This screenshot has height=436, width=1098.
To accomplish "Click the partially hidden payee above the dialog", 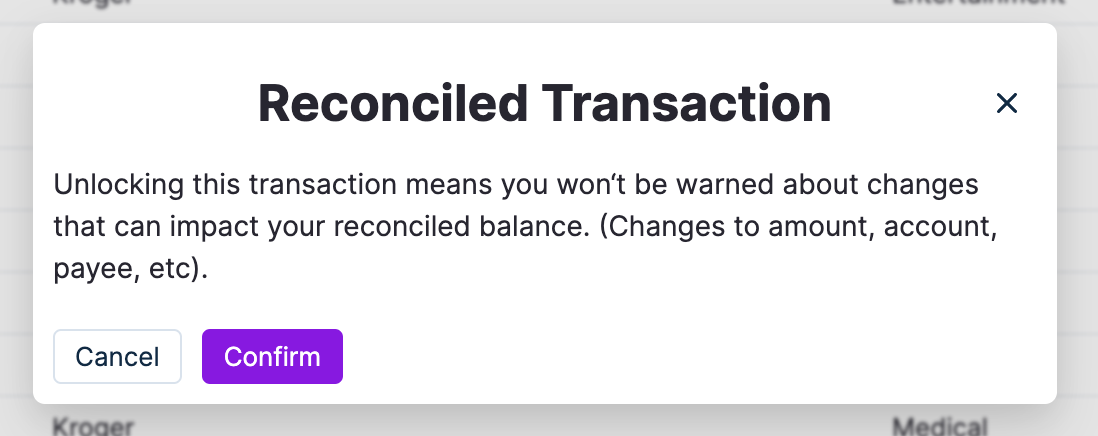I will click(x=92, y=3).
